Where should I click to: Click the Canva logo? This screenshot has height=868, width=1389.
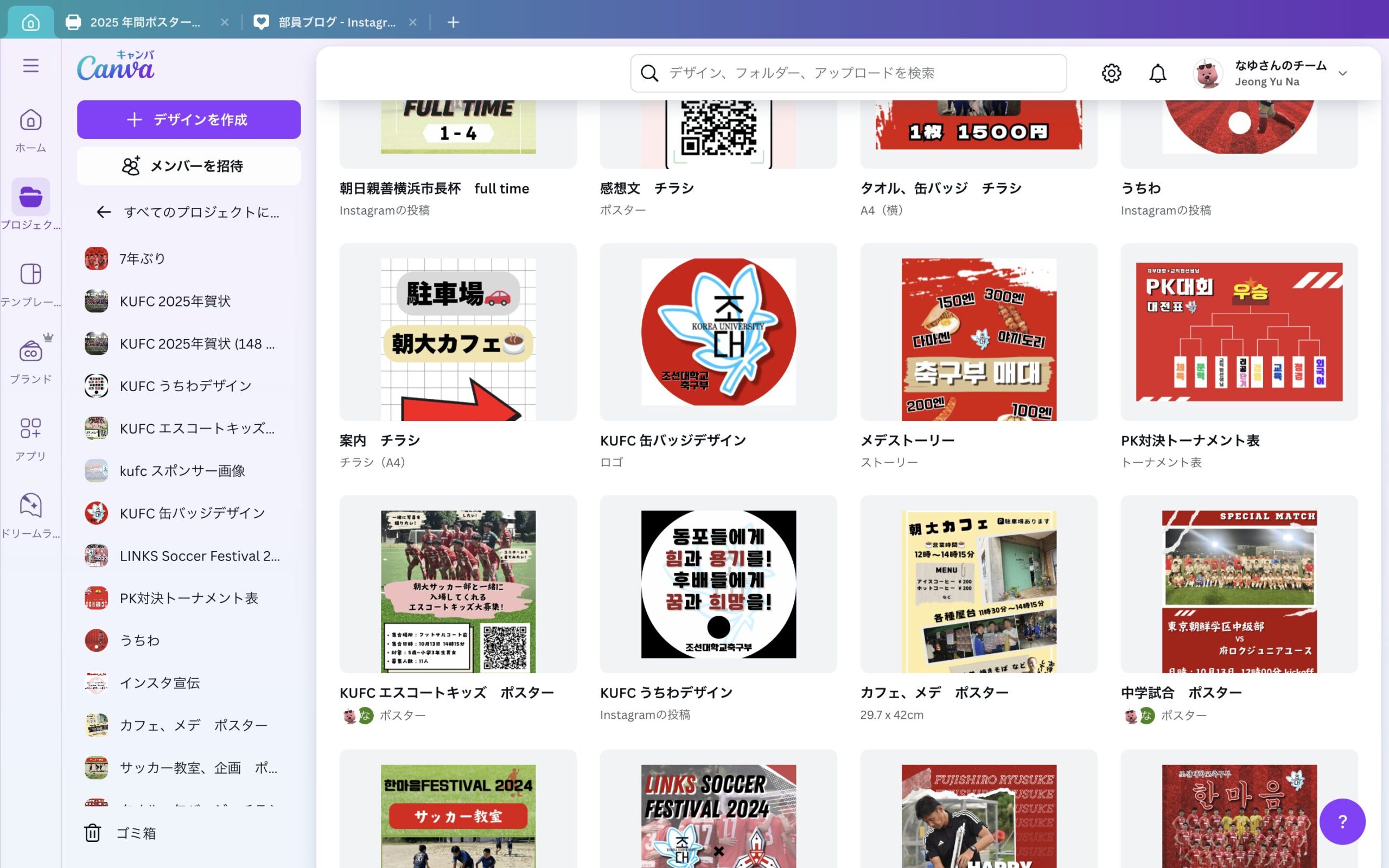116,66
